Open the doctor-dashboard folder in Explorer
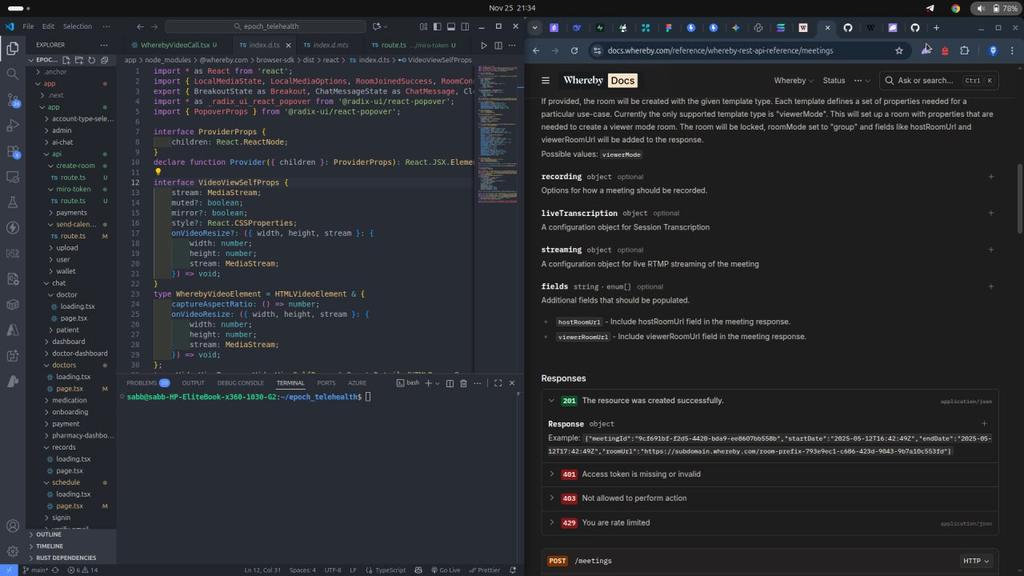This screenshot has height=576, width=1024. point(80,353)
